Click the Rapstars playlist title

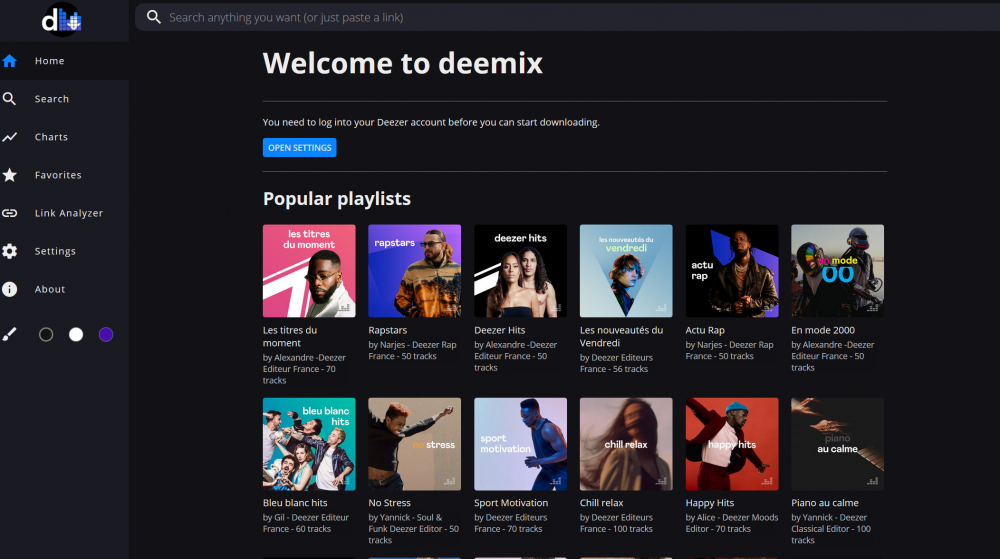pos(388,330)
